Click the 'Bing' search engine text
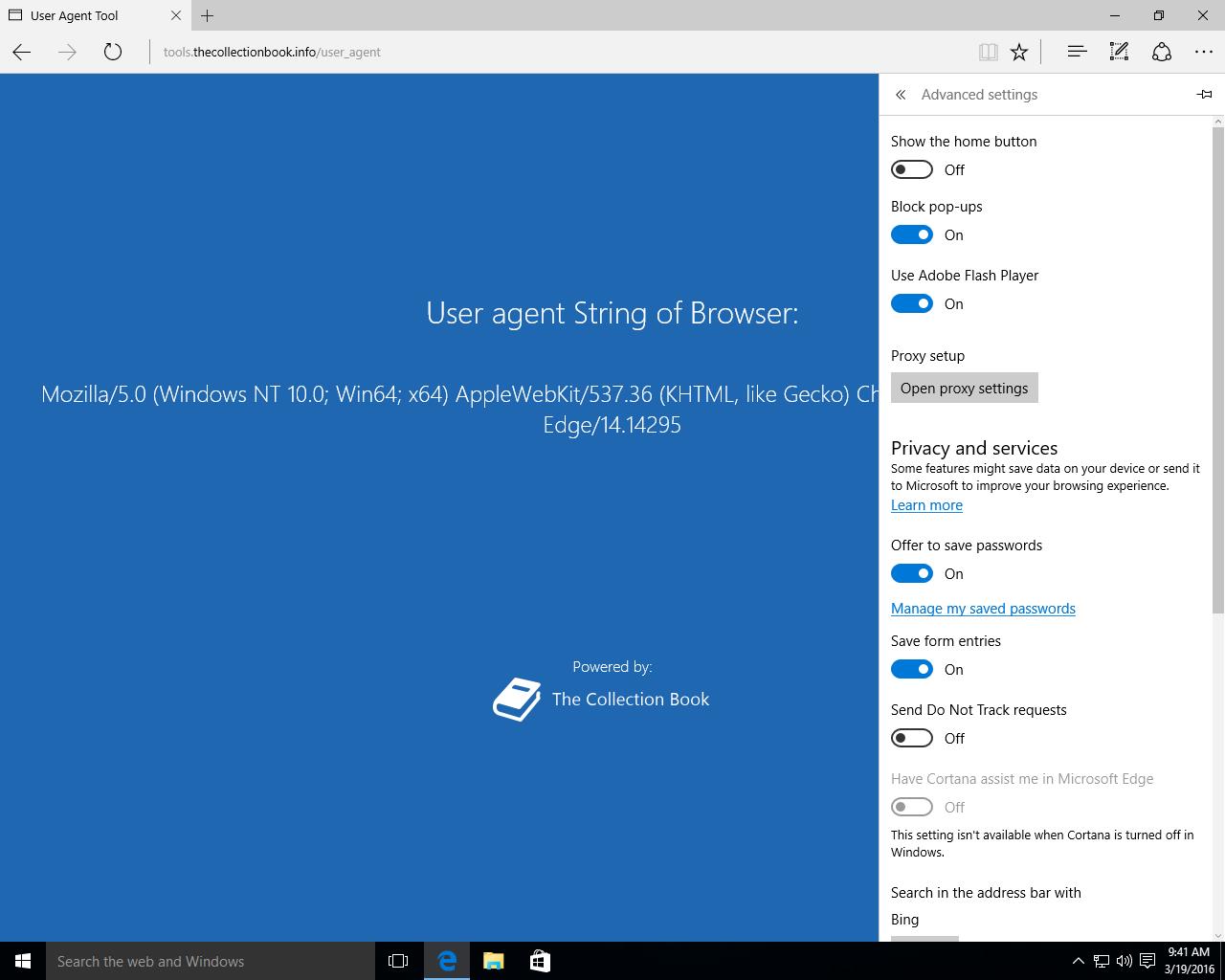Viewport: 1225px width, 980px height. pyautogui.click(x=904, y=920)
